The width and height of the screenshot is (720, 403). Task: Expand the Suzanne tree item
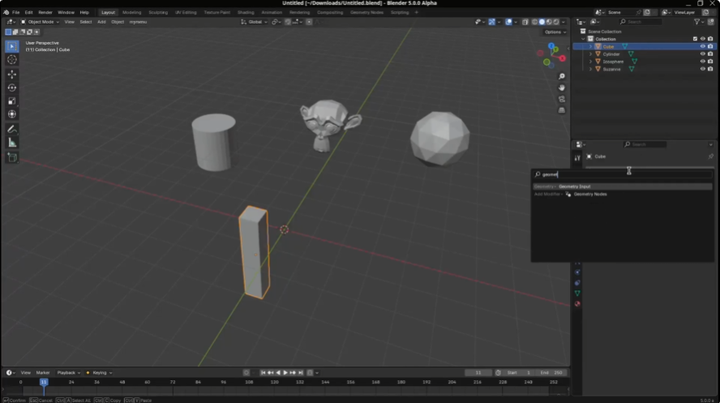(x=591, y=69)
